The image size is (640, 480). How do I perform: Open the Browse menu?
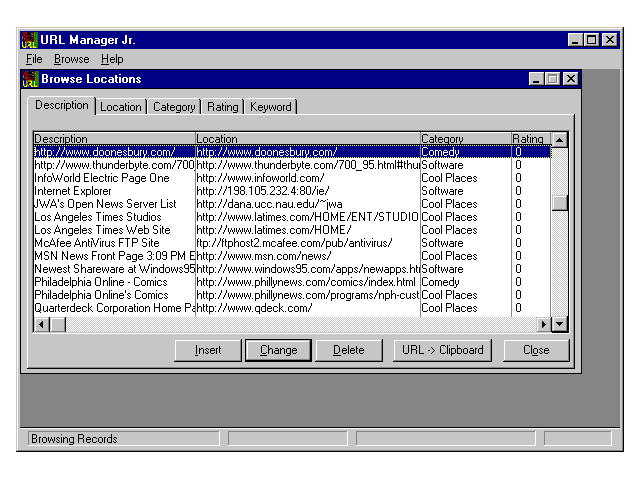71,59
